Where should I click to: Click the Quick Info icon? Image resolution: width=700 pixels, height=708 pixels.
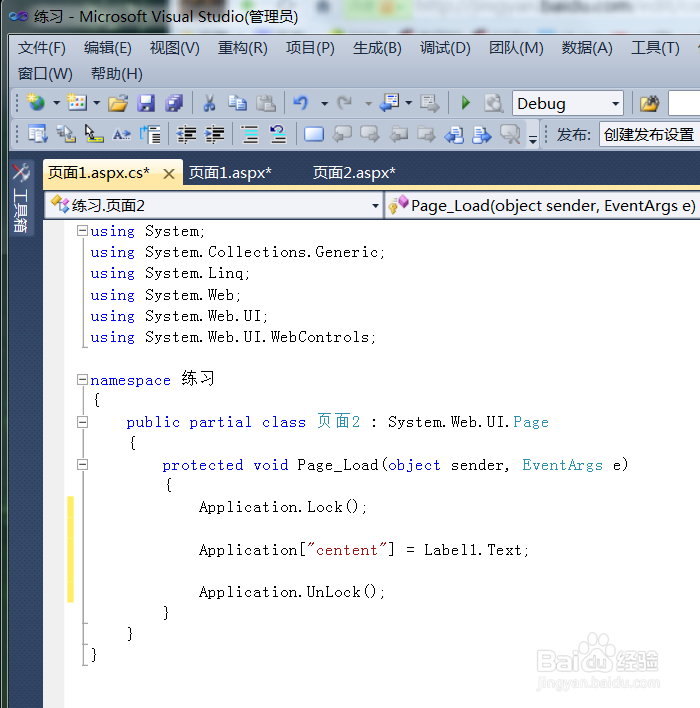click(x=93, y=134)
